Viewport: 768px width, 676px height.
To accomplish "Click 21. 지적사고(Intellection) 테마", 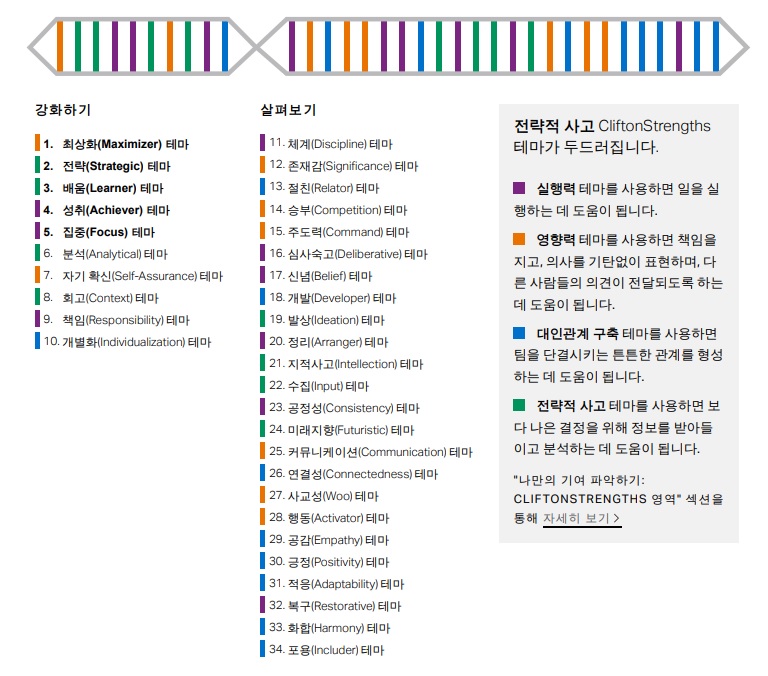I will pyautogui.click(x=342, y=364).
